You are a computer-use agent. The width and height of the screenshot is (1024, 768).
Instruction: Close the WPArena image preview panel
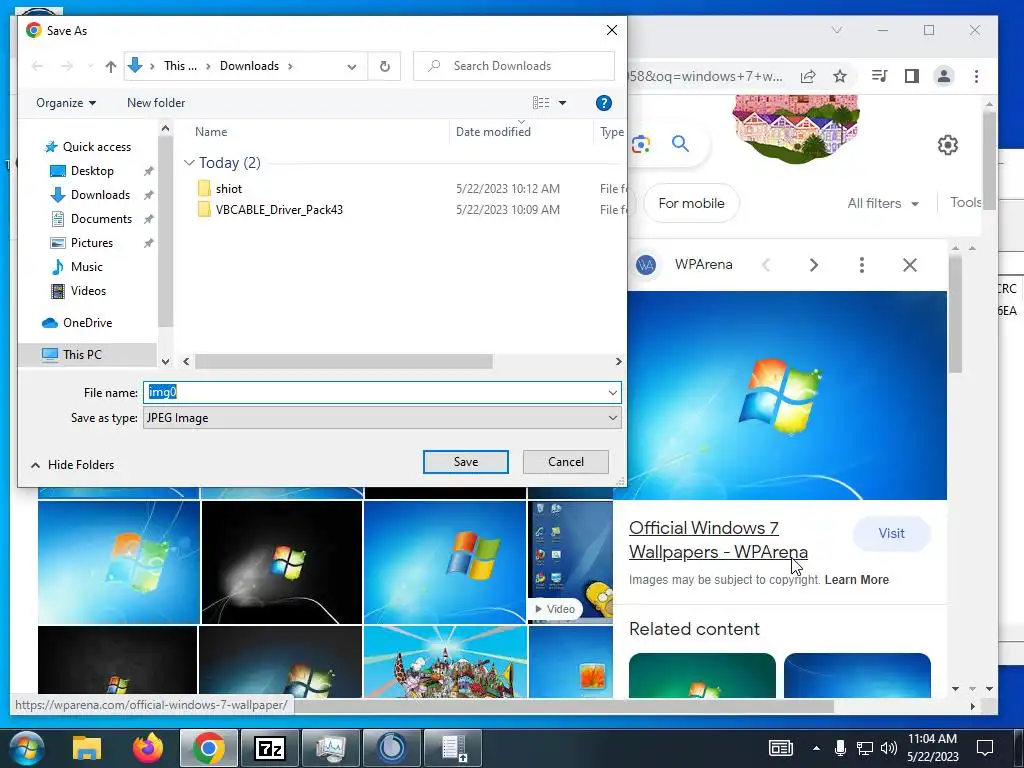point(910,264)
